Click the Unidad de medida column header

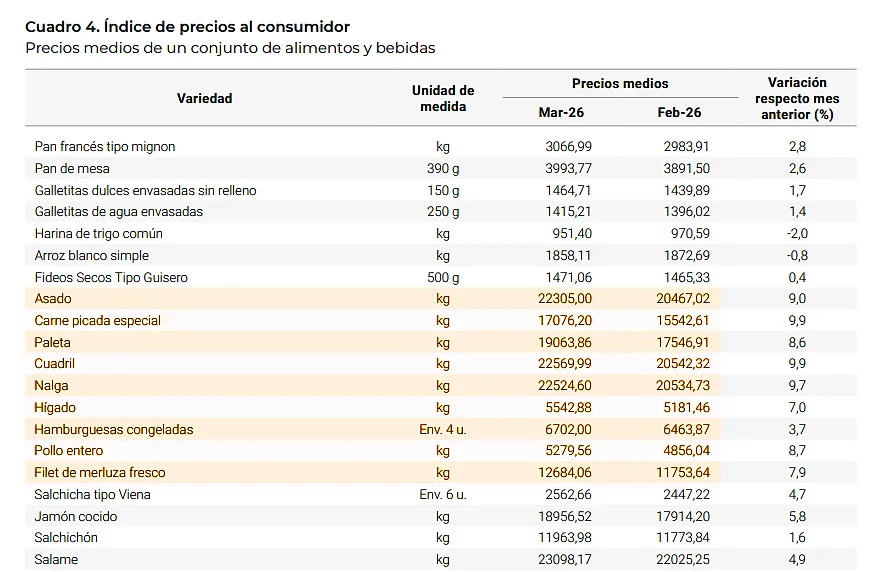442,98
